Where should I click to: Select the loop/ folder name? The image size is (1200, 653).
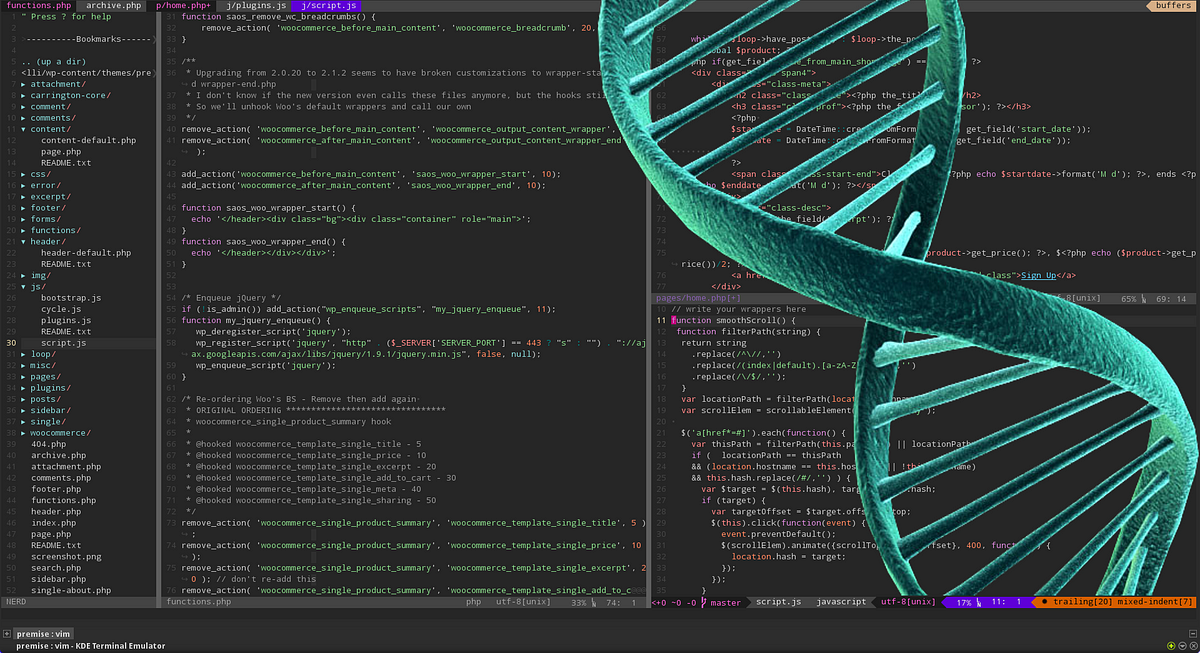click(x=43, y=354)
